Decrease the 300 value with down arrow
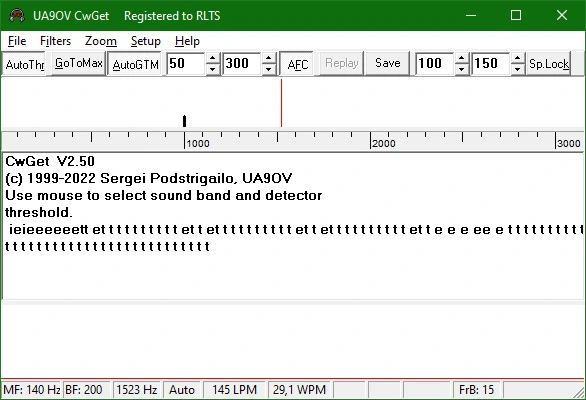Viewport: 586px width, 400px height. (x=269, y=69)
